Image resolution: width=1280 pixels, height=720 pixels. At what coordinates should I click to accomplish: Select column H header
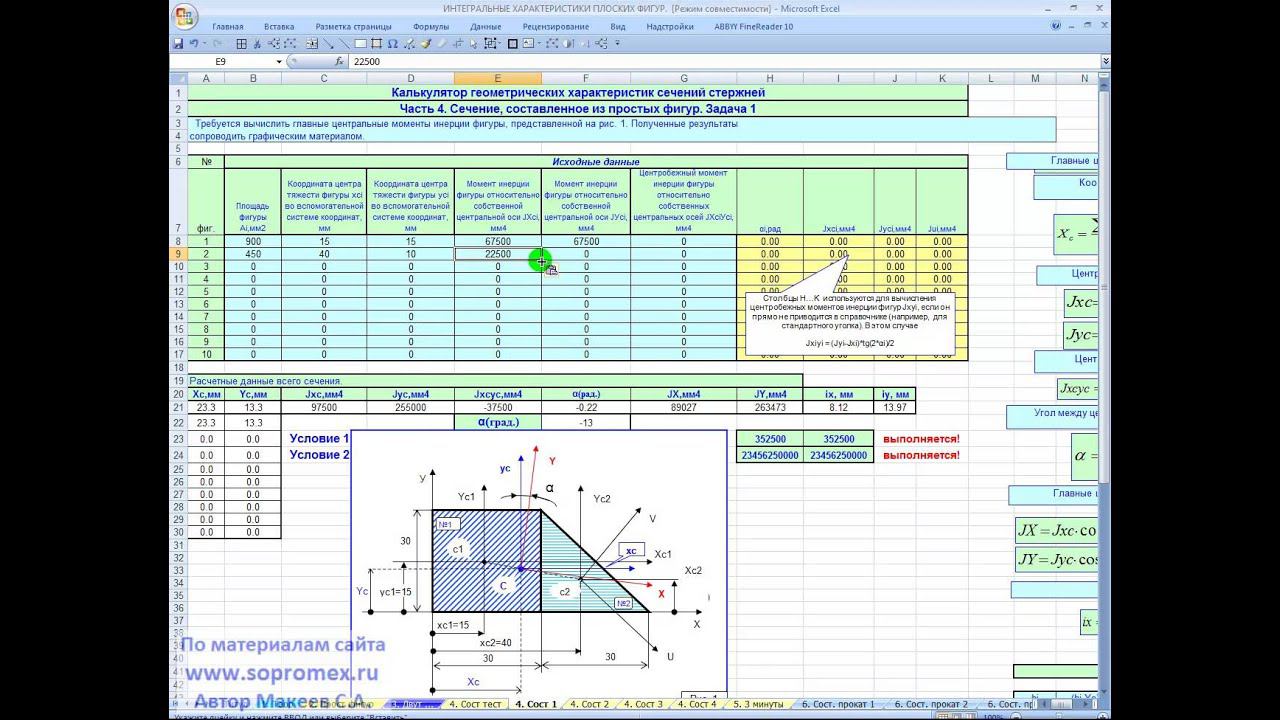click(x=770, y=78)
